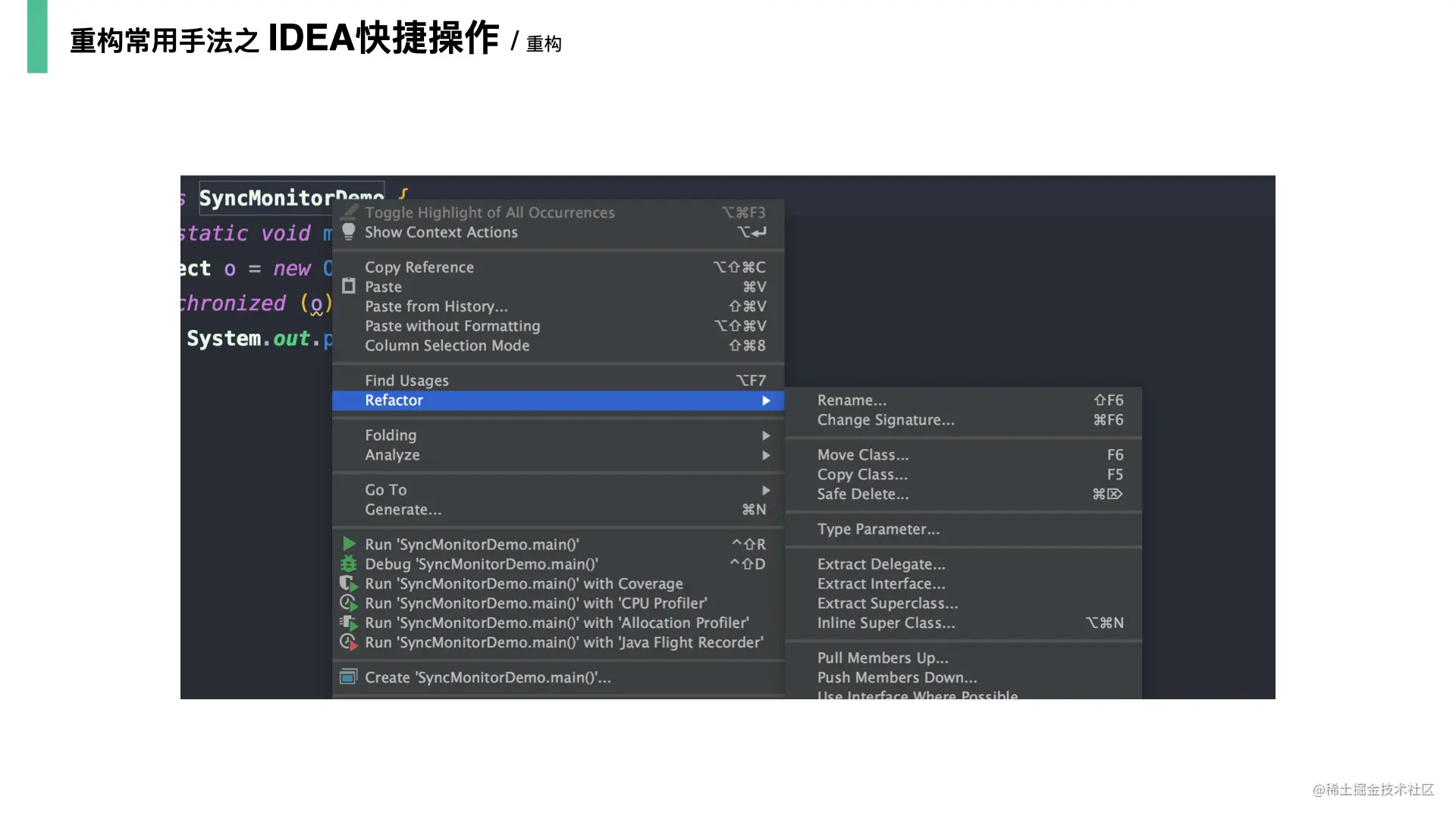1456x819 pixels.
Task: Open the Analyze menu item
Action: click(x=558, y=455)
